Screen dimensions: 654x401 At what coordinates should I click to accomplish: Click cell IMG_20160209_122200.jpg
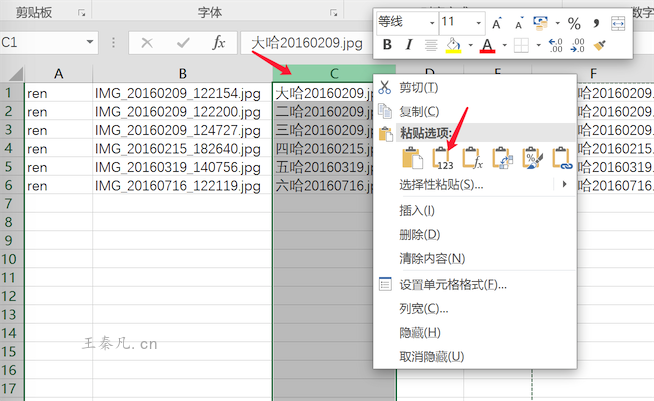point(182,111)
